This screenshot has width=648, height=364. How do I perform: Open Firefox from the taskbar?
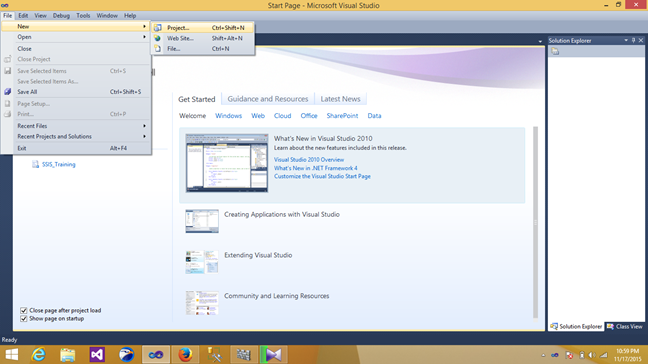[x=185, y=354]
